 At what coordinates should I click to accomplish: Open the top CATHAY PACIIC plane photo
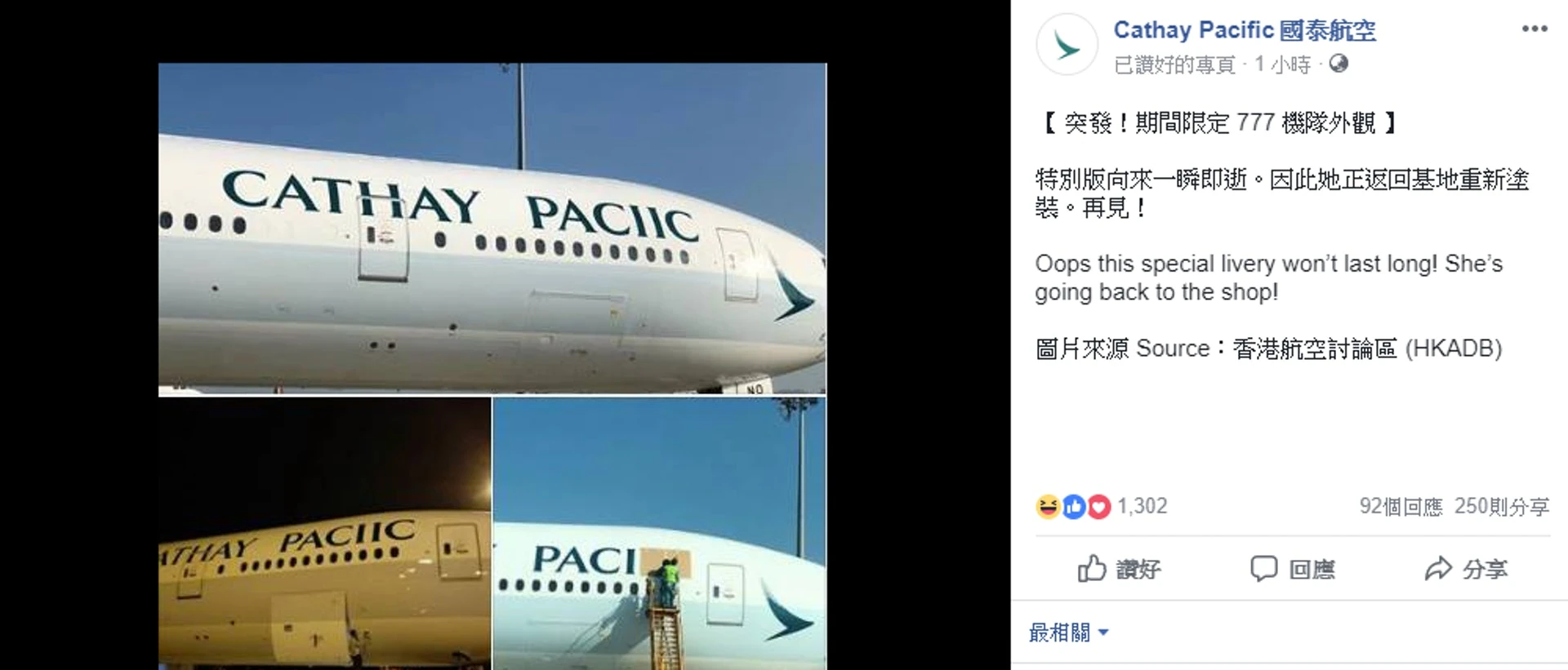pos(492,229)
